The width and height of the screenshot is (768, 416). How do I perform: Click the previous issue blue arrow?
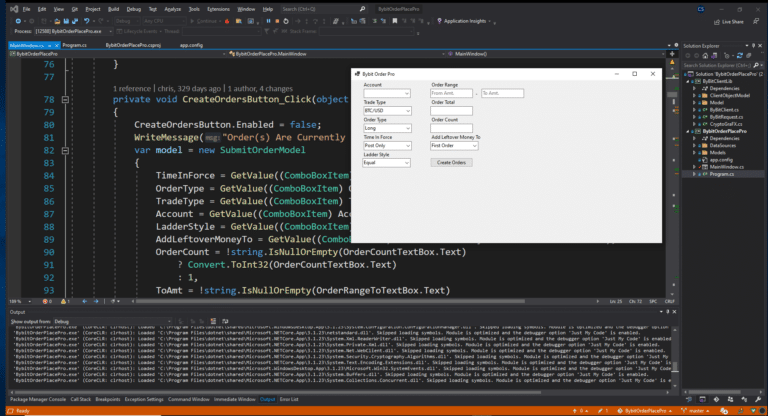point(85,301)
